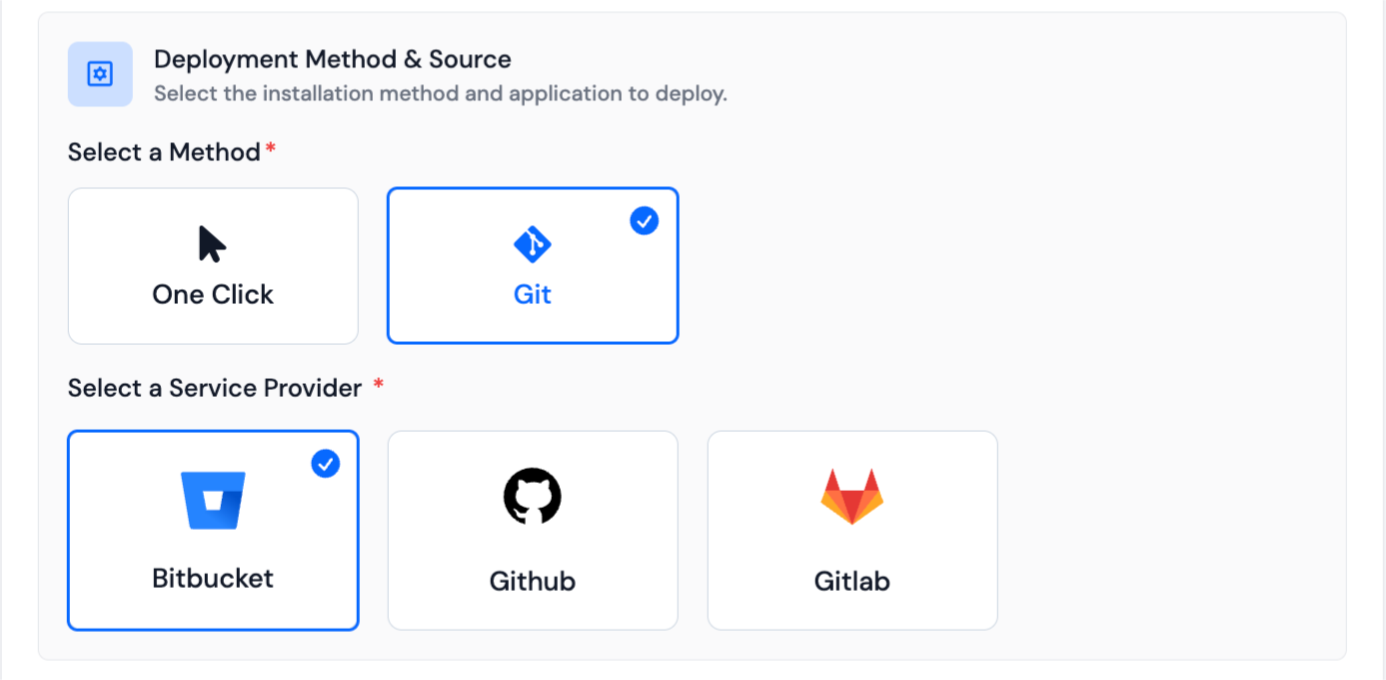Click the red asterisk beside Service Provider
Image resolution: width=1386 pixels, height=680 pixels.
pos(378,385)
